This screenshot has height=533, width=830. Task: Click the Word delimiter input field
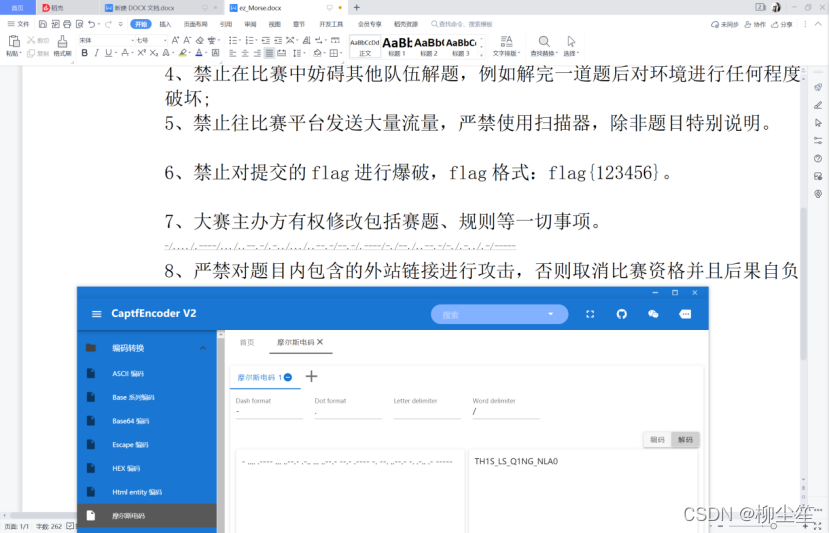(506, 412)
